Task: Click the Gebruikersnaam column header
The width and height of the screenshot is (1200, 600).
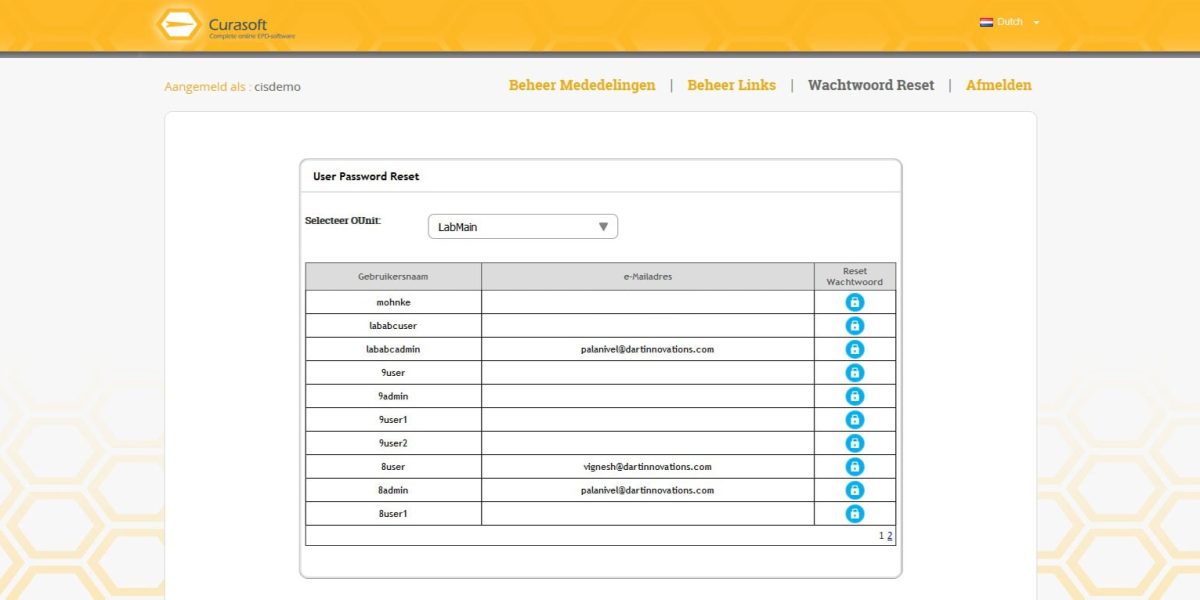Action: click(x=393, y=276)
